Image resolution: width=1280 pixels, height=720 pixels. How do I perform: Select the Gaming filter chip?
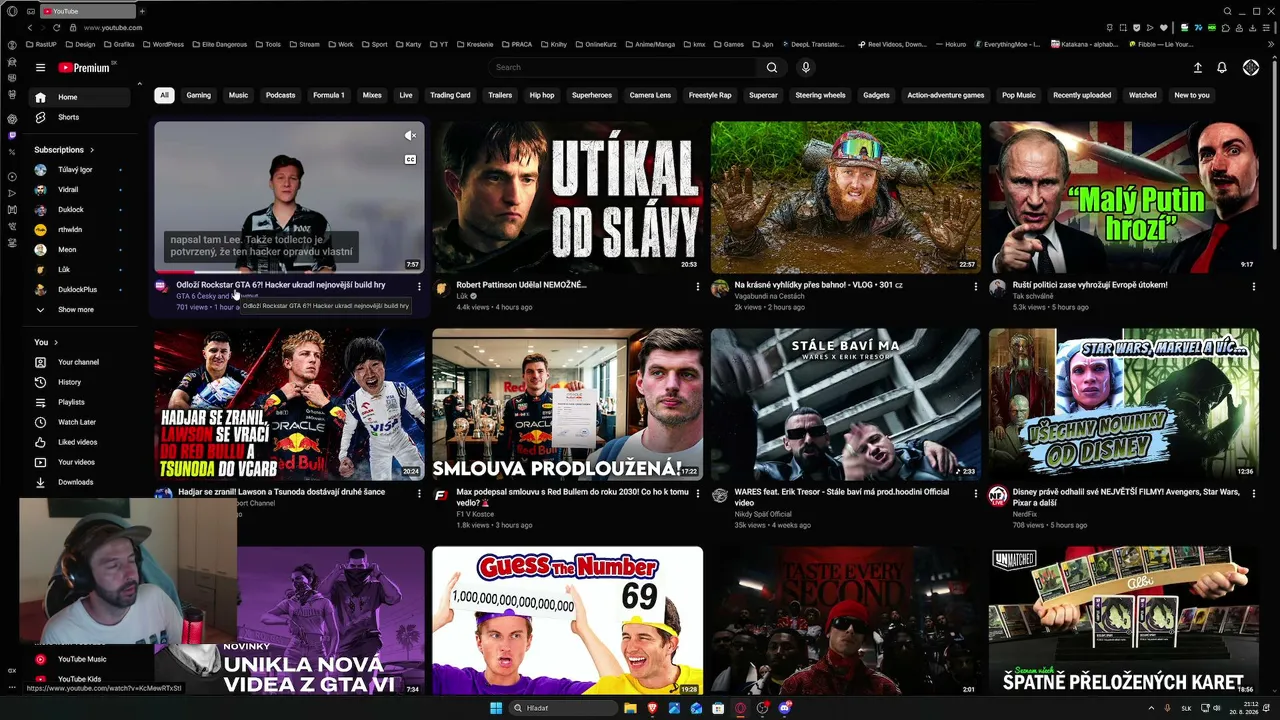coord(199,95)
